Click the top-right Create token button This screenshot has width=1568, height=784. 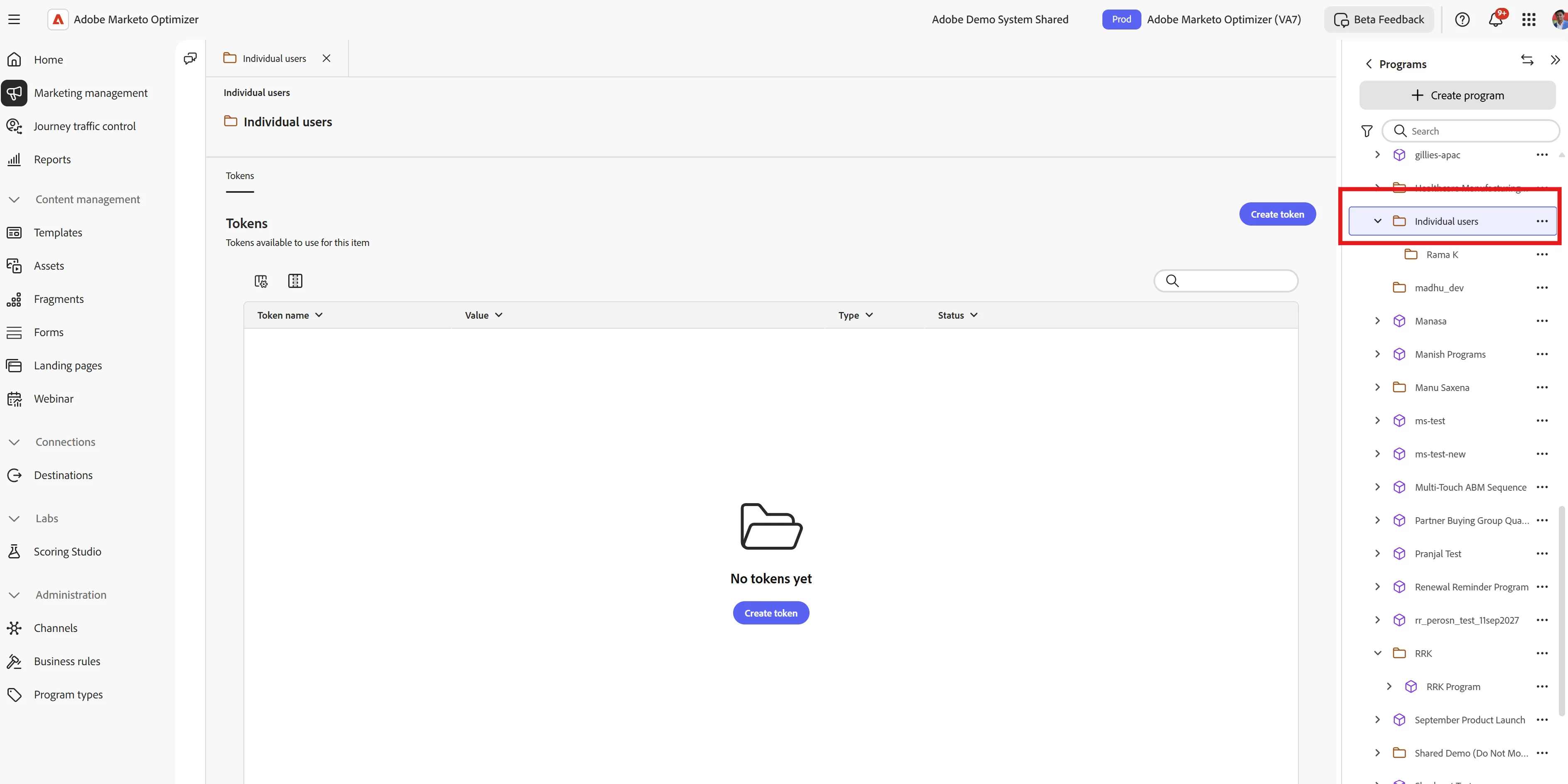pos(1277,214)
